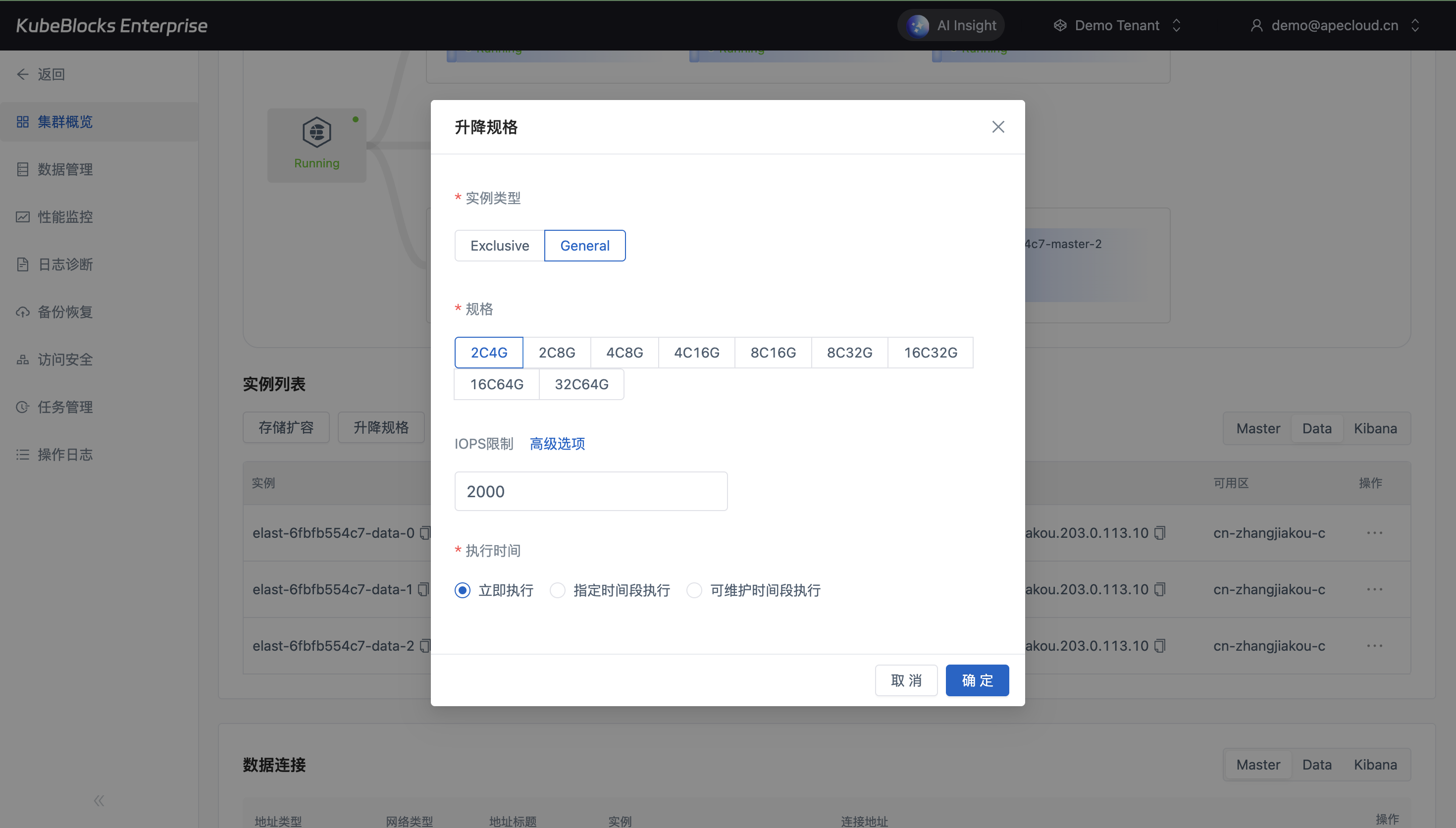Switch to the Exclusive instance type
The image size is (1456, 828).
pyautogui.click(x=499, y=246)
